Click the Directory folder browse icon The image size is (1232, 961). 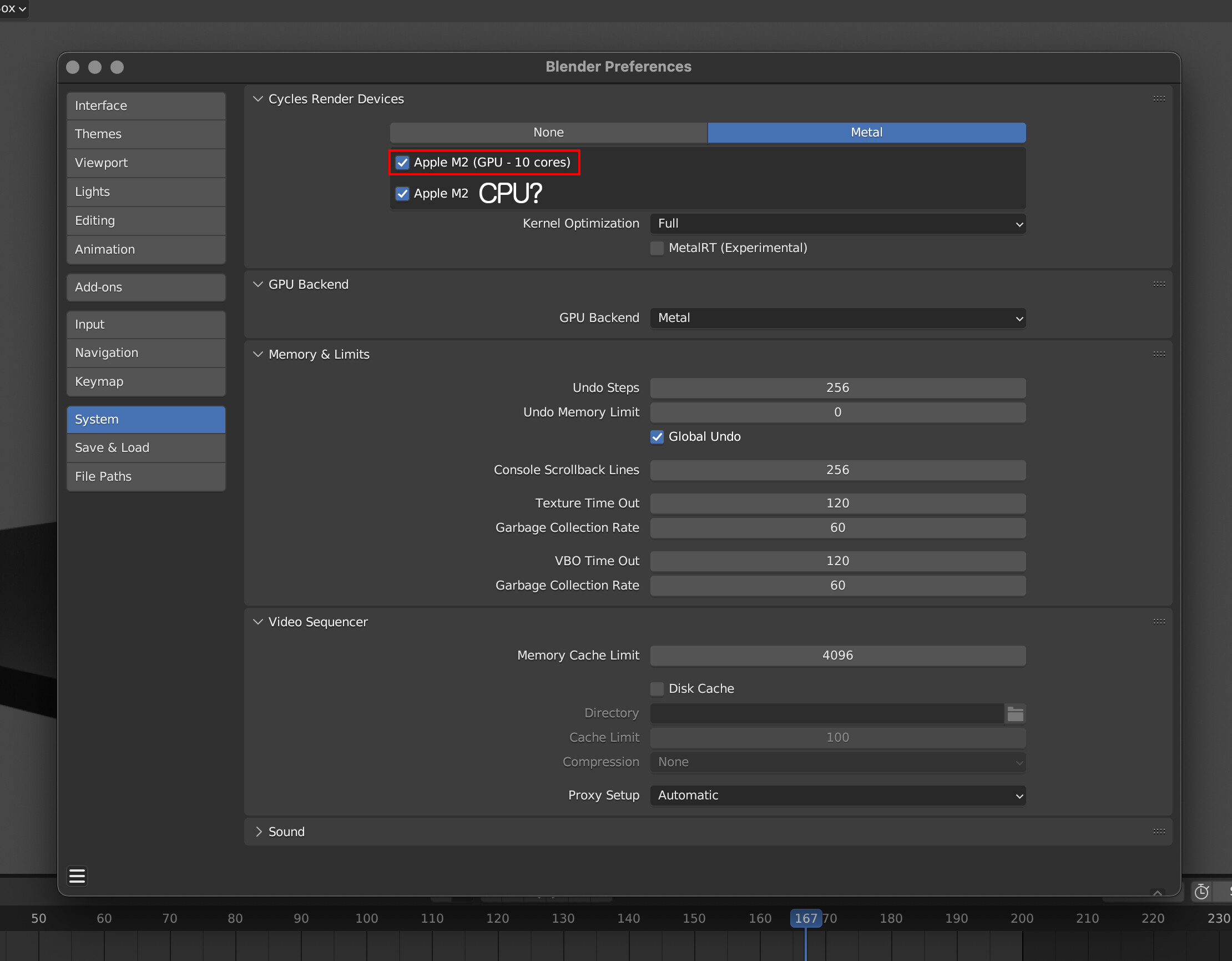pos(1016,713)
